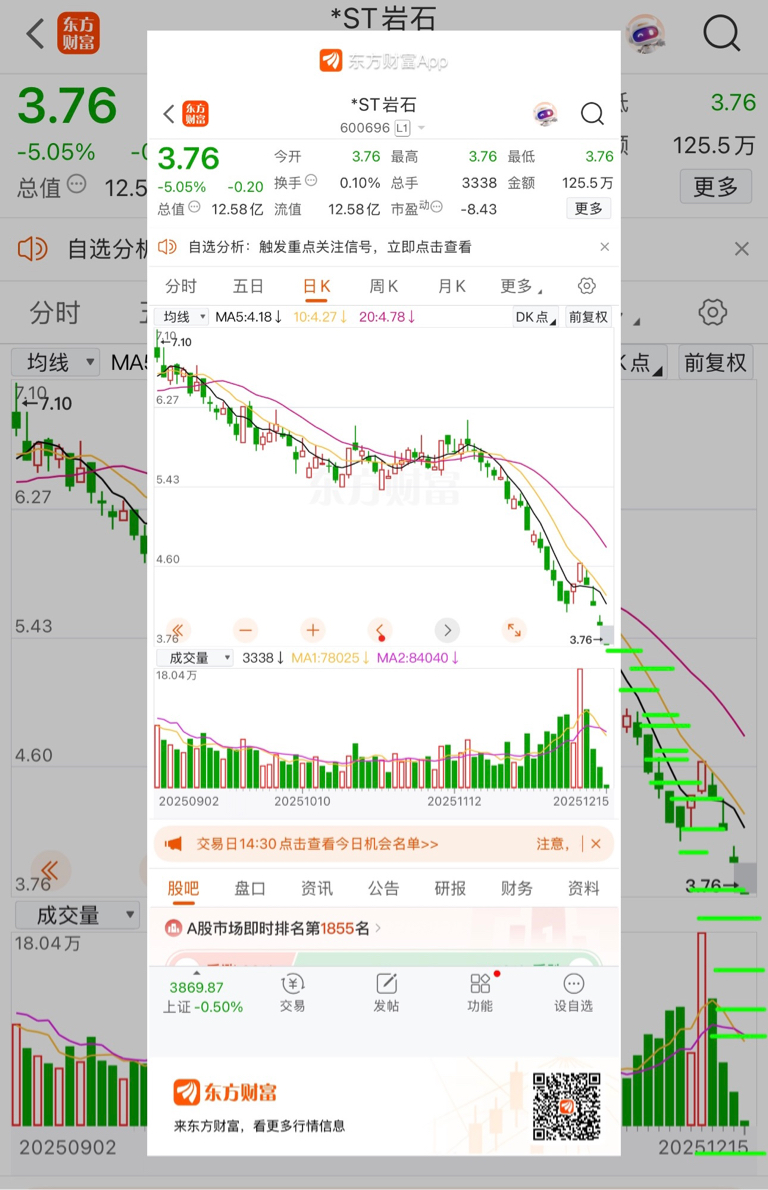This screenshot has width=768, height=1190.
Task: Open 功能 functions button
Action: coord(480,993)
